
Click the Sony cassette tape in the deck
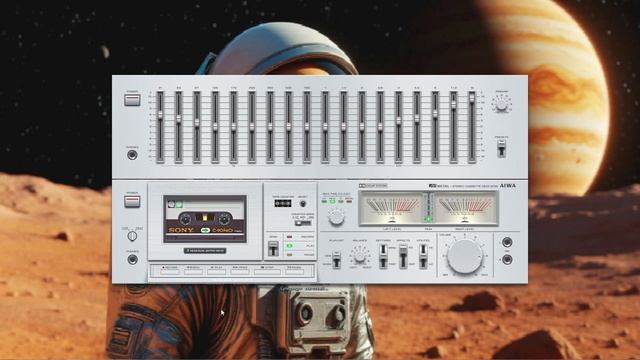point(205,219)
